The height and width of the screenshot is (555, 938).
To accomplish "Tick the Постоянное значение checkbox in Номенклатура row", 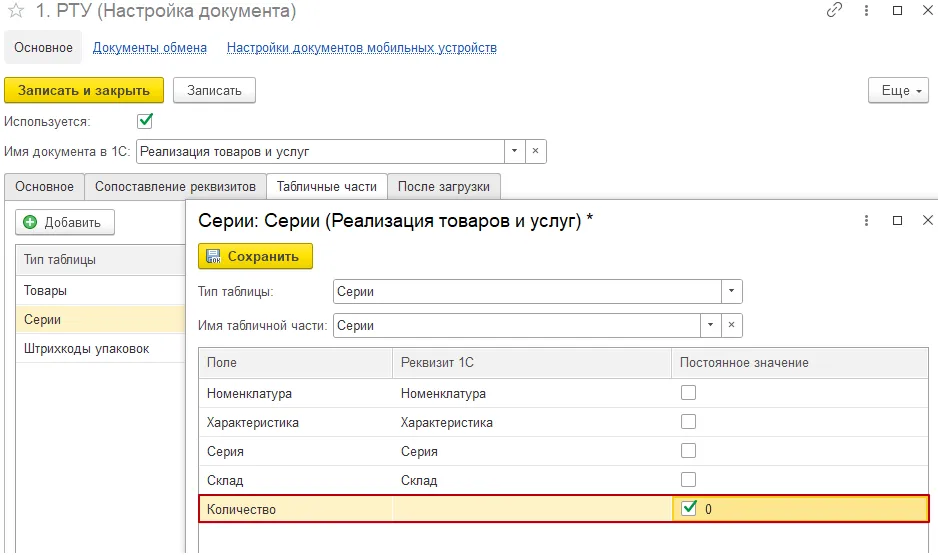I will pyautogui.click(x=688, y=393).
